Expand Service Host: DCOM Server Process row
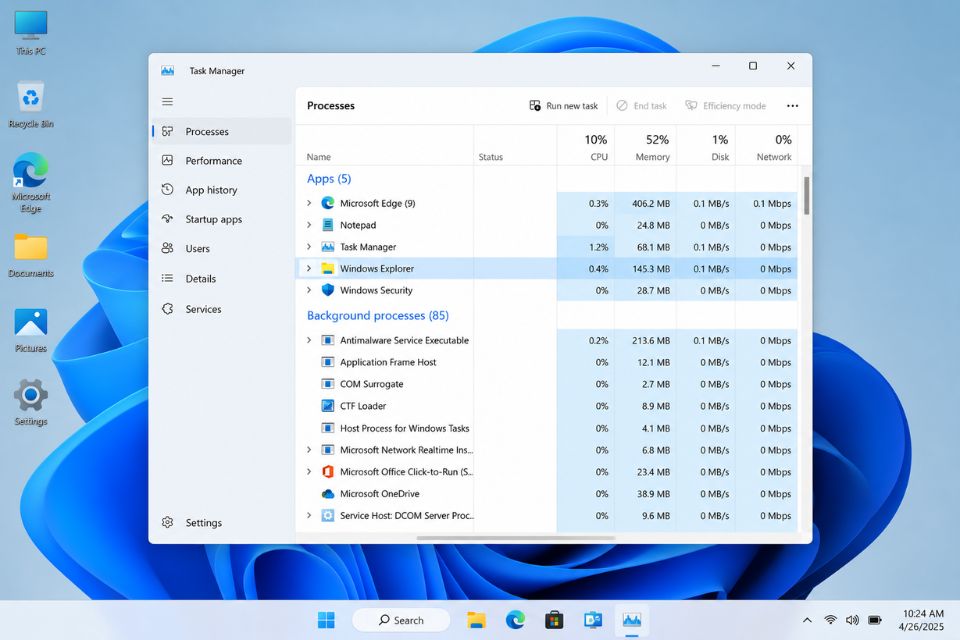This screenshot has height=640, width=960. [x=309, y=515]
